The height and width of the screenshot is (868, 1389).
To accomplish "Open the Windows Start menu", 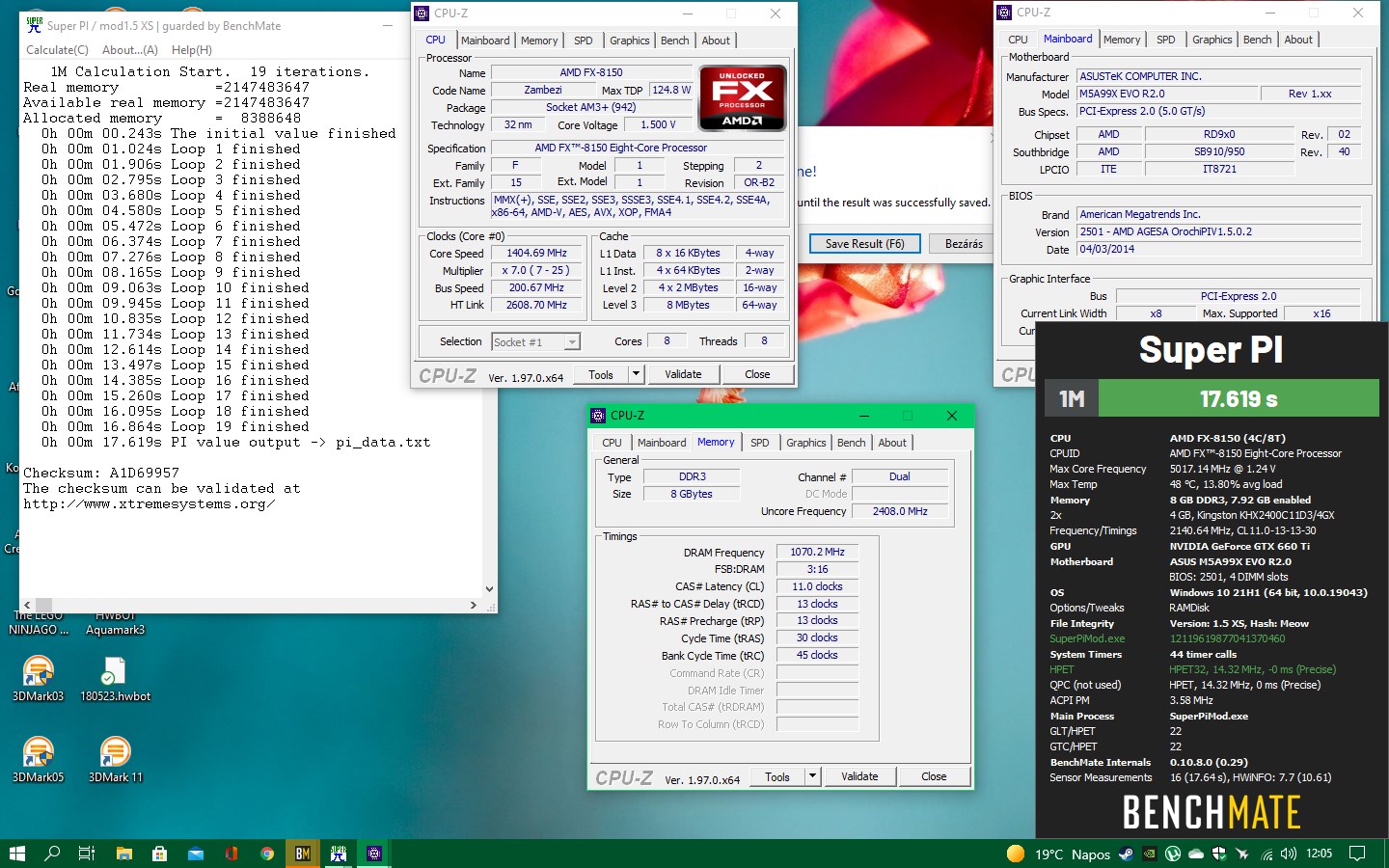I will [x=16, y=854].
